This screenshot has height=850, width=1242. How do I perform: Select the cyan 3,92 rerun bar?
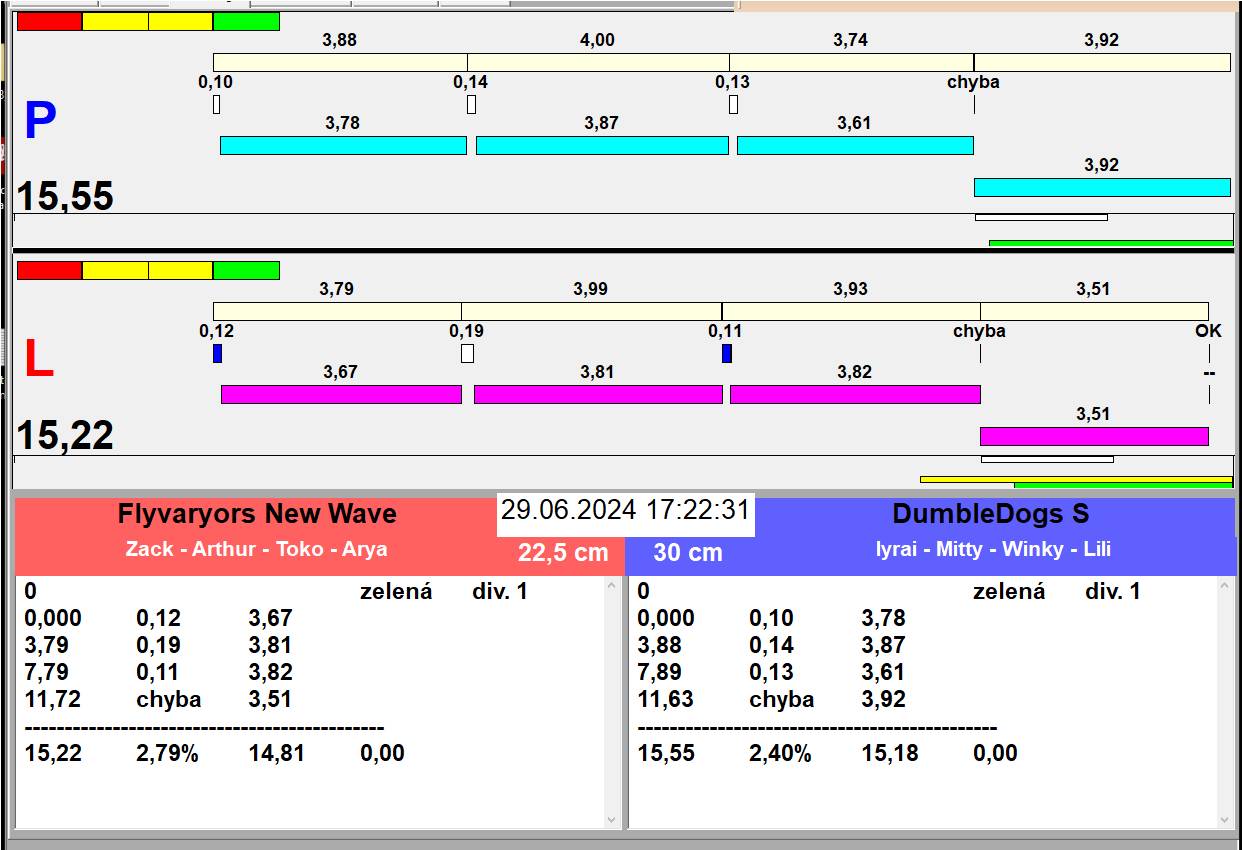click(x=1102, y=187)
